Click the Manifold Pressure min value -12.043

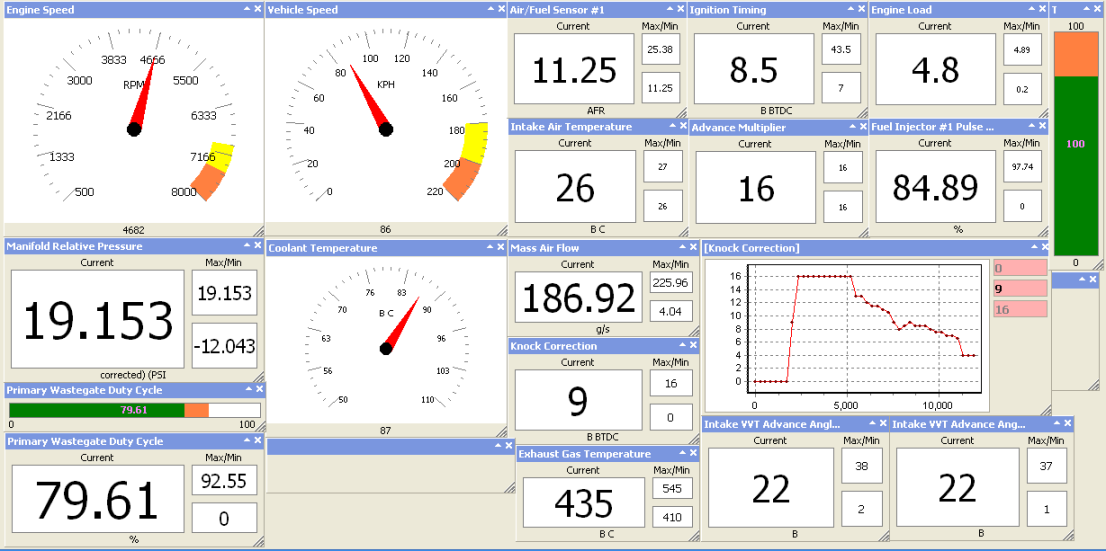coord(224,347)
